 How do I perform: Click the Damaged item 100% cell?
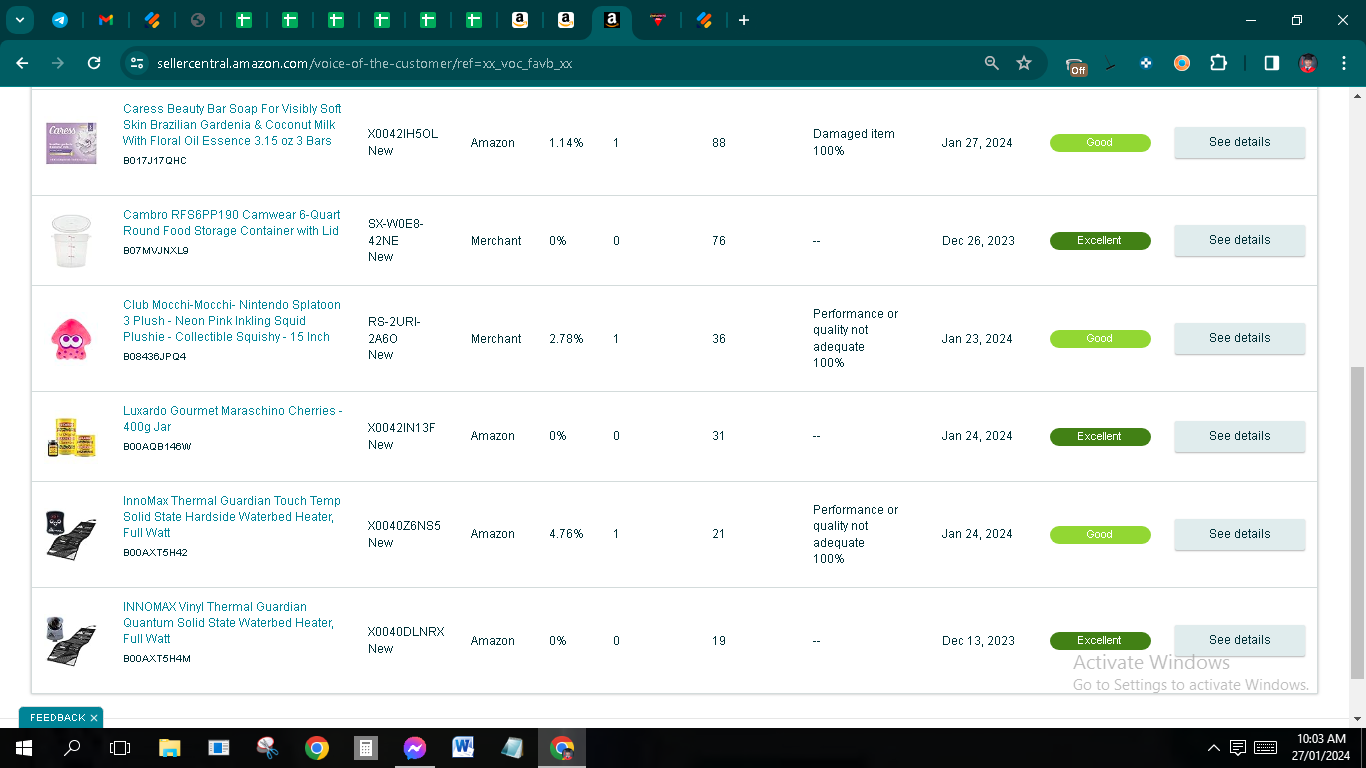(x=854, y=142)
